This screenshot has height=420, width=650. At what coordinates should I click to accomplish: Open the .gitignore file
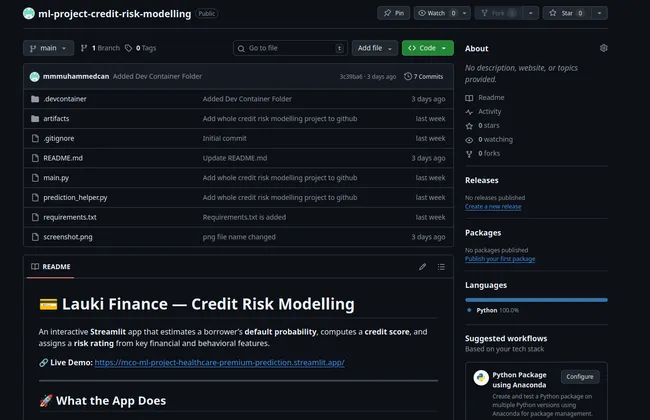pyautogui.click(x=58, y=138)
